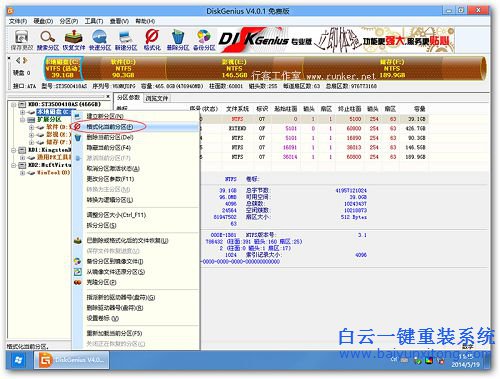Collapse the 扩展分区 tree node
Viewport: 500px width, 379px height.
tap(23, 120)
